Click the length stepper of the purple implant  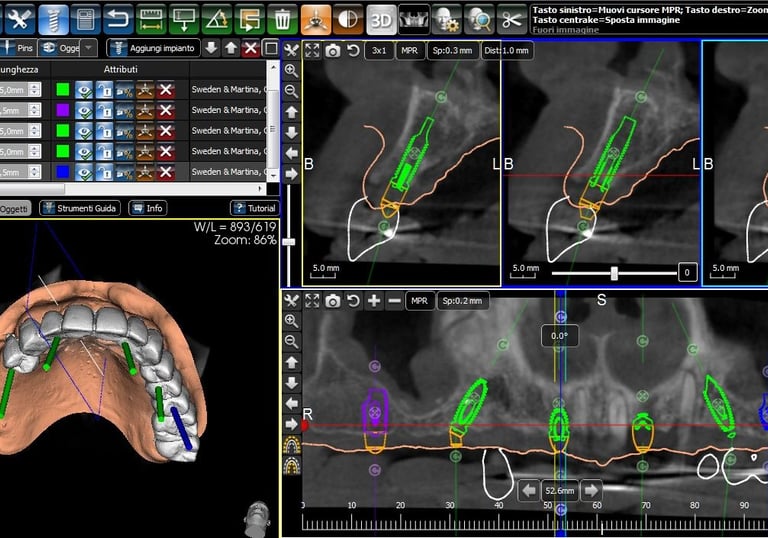click(34, 110)
